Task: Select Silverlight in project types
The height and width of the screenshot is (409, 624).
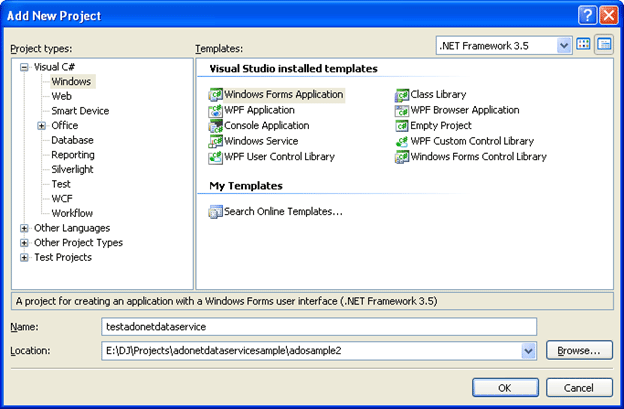Action: point(73,170)
